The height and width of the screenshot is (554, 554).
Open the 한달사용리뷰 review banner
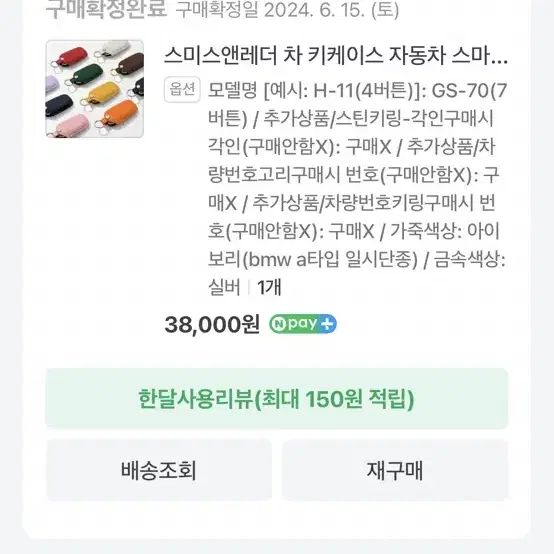point(277,399)
